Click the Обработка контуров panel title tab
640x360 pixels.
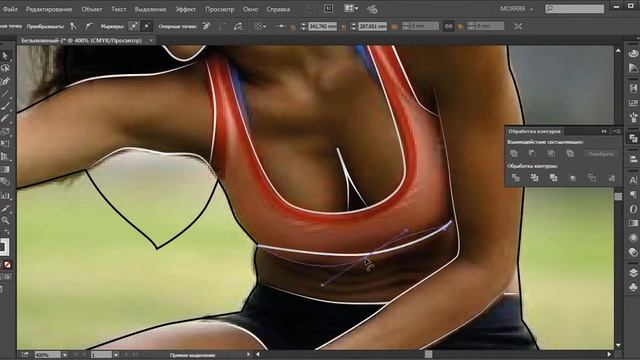click(534, 131)
